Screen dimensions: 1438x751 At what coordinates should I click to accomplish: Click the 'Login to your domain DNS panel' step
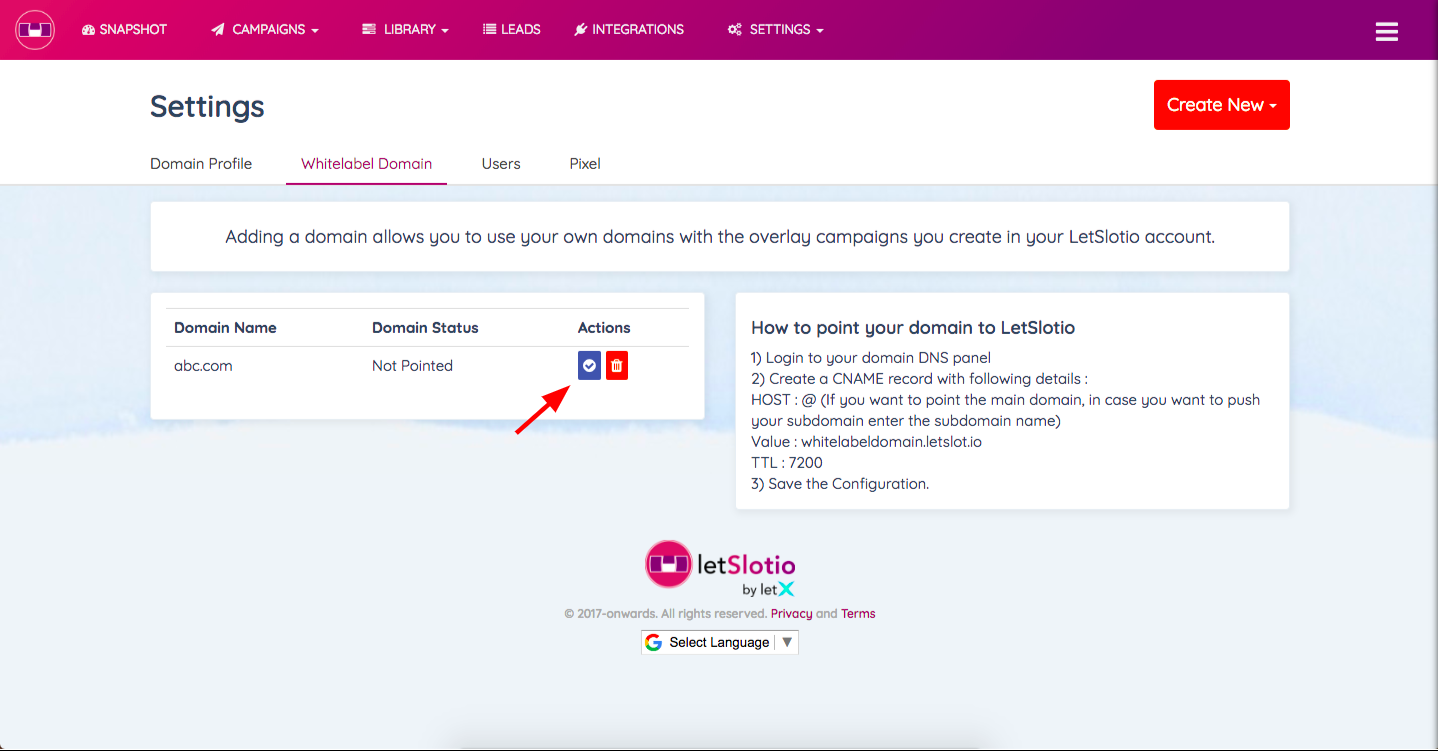point(871,358)
